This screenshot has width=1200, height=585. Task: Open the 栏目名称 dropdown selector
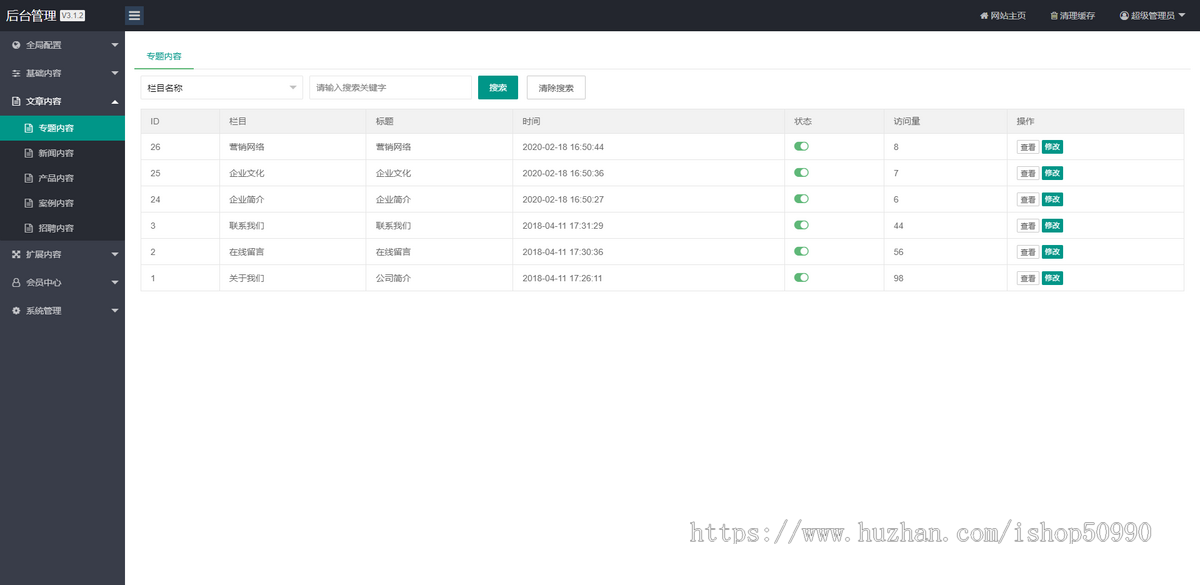click(221, 88)
